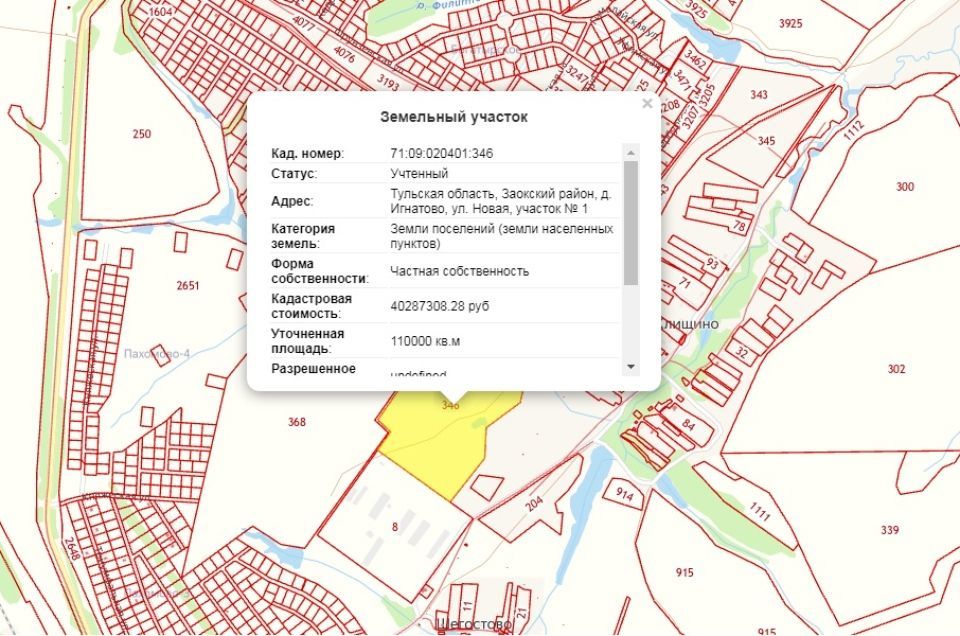Select the Частная собственность value
Viewport: 960px width, 636px height.
[459, 271]
